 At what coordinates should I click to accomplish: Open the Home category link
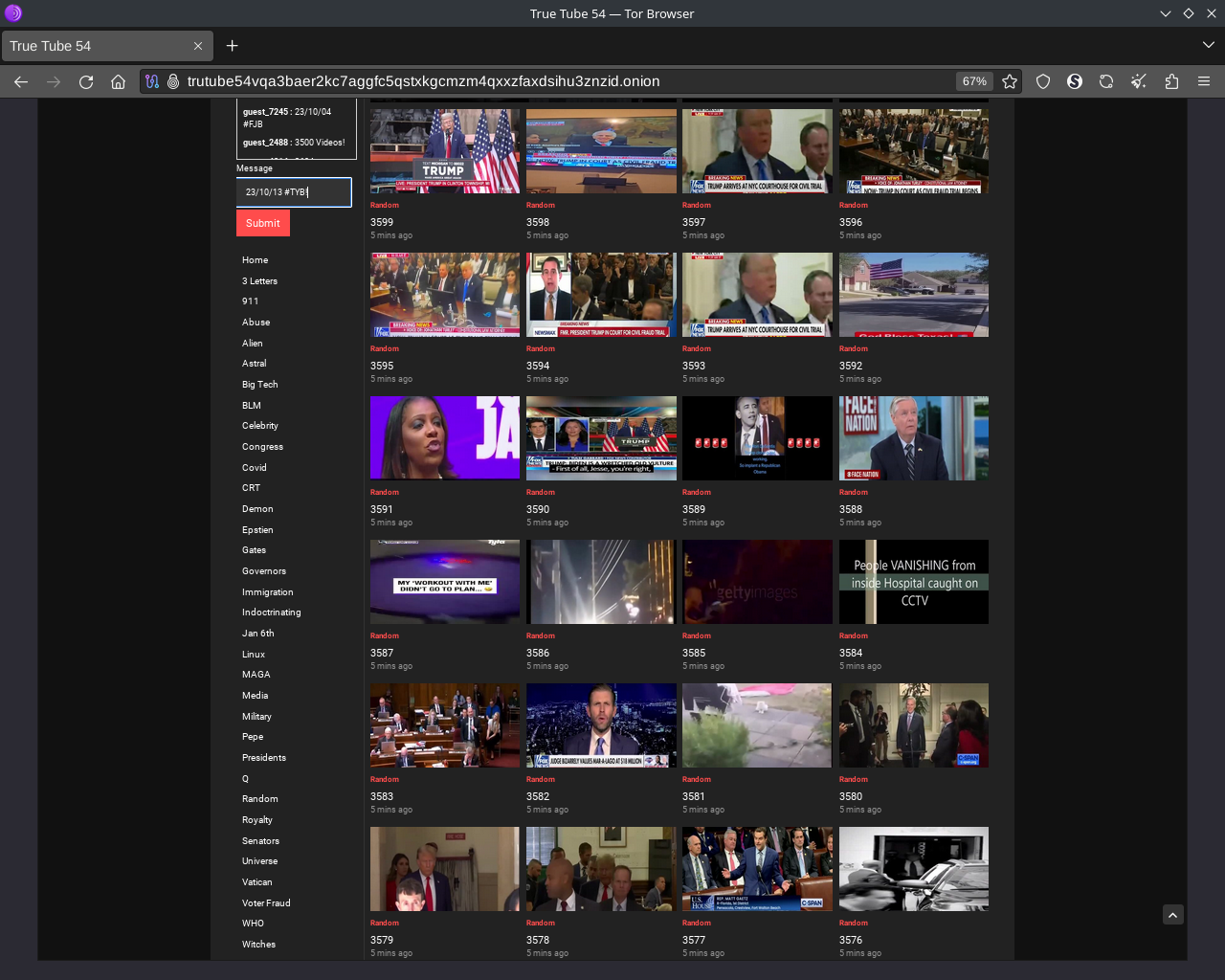(255, 260)
